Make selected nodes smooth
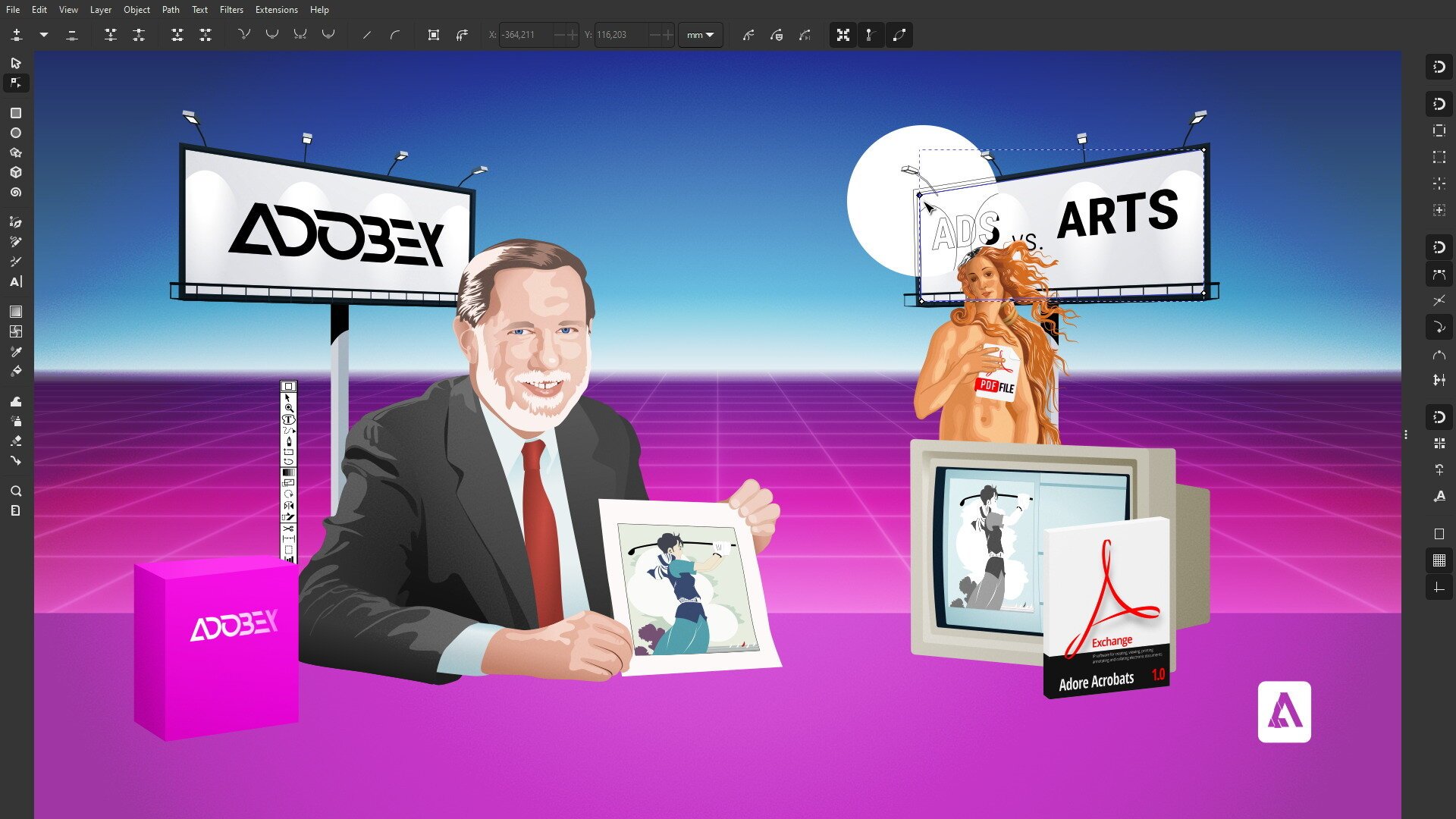 (272, 35)
